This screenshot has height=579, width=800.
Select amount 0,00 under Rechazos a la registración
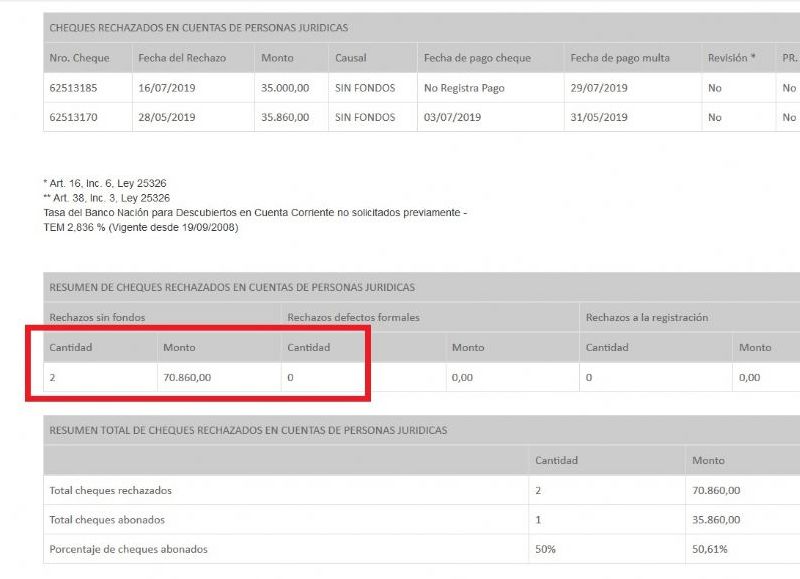coord(749,377)
